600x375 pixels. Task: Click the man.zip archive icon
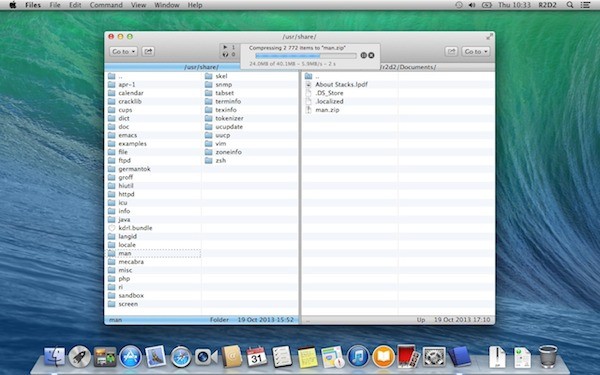pos(308,110)
